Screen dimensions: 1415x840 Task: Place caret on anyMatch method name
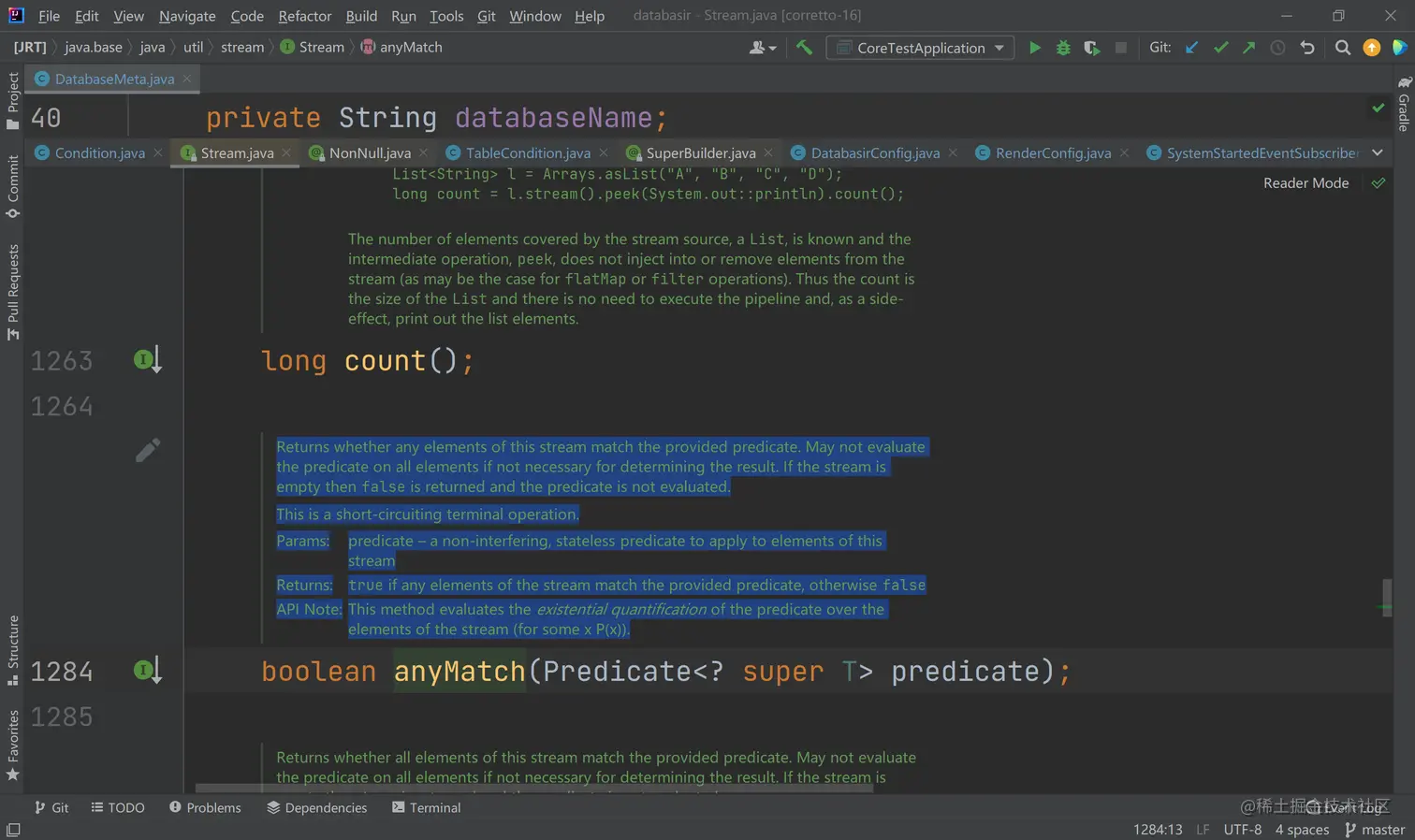pos(460,671)
